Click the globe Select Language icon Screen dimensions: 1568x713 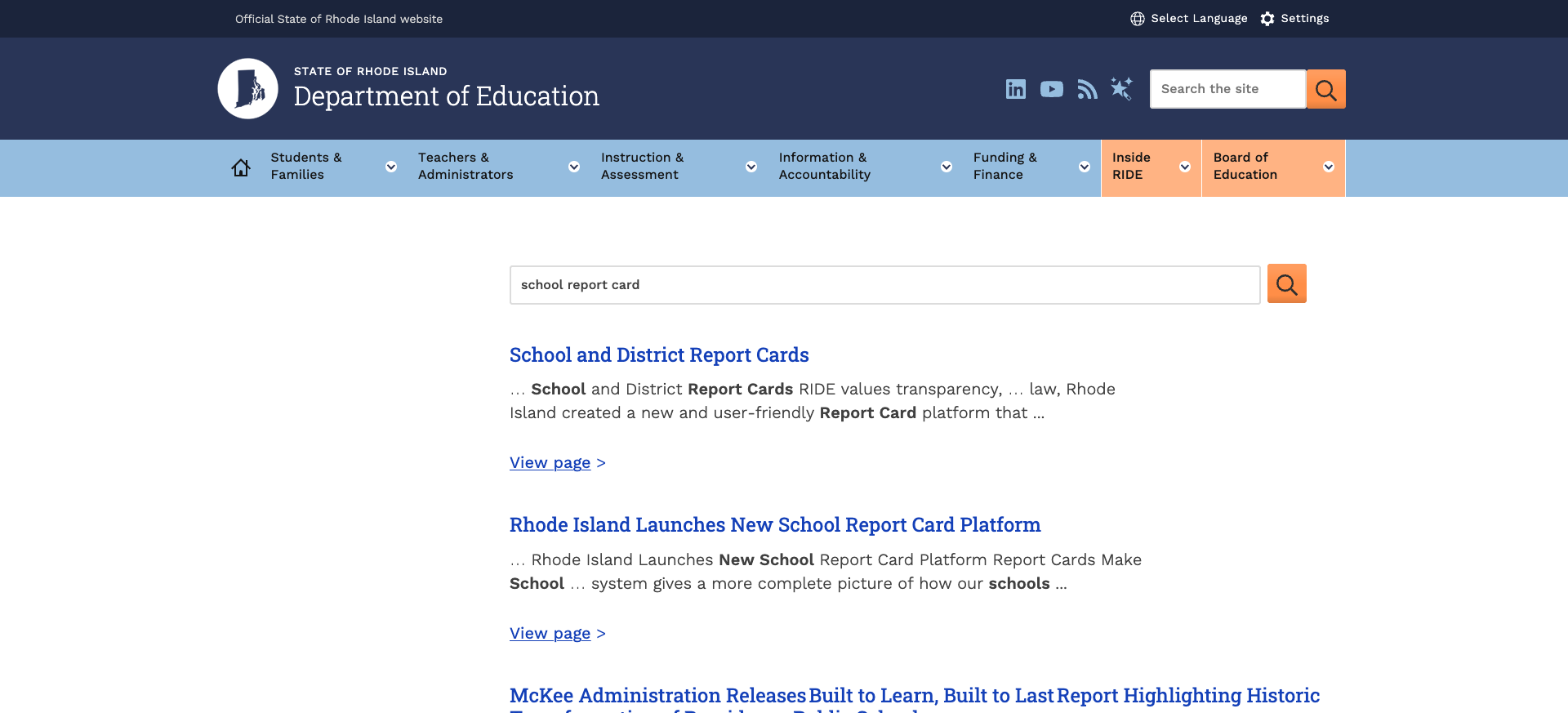click(x=1137, y=19)
